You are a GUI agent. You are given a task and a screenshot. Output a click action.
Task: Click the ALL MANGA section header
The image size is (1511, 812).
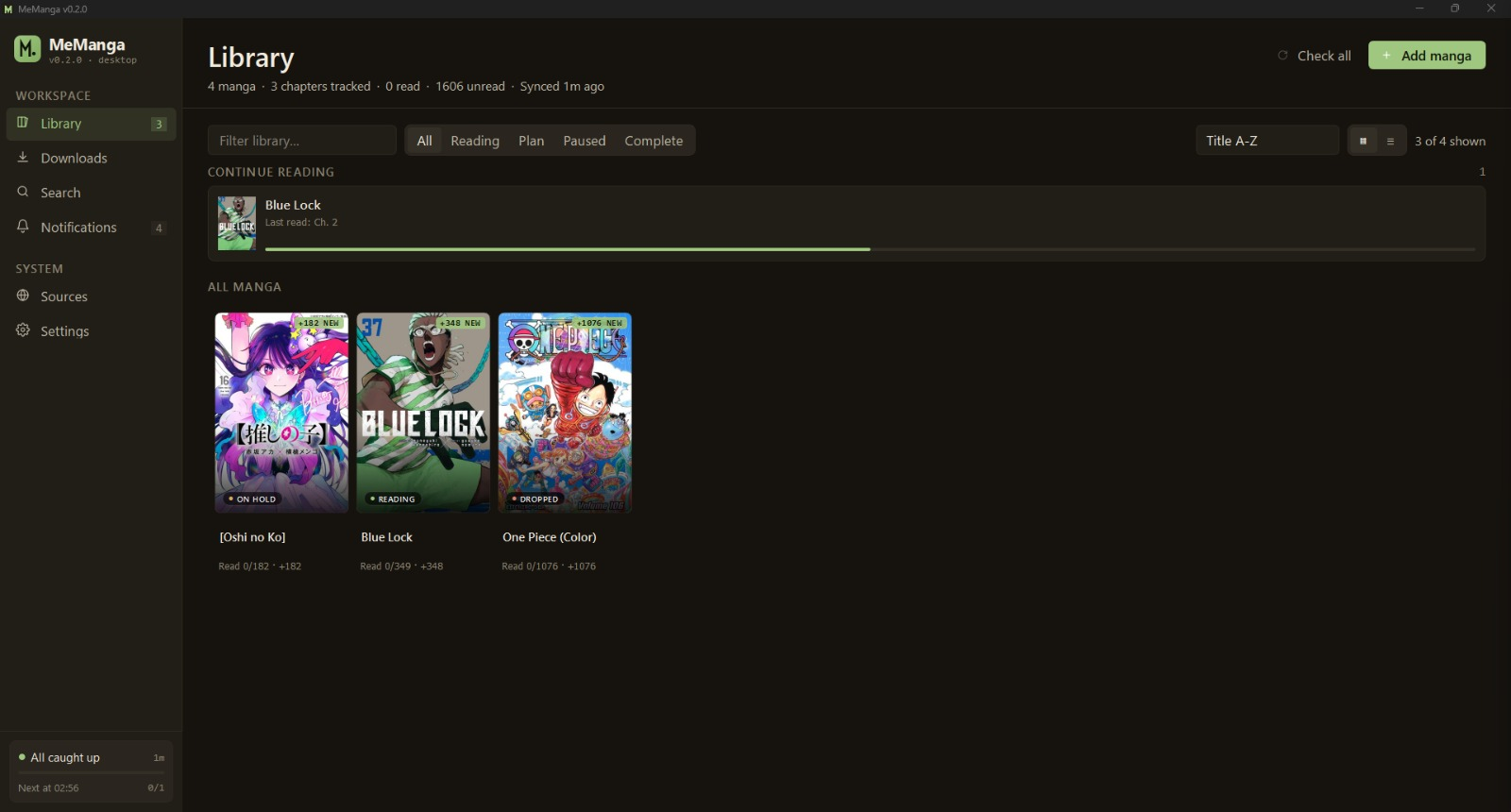(x=245, y=286)
